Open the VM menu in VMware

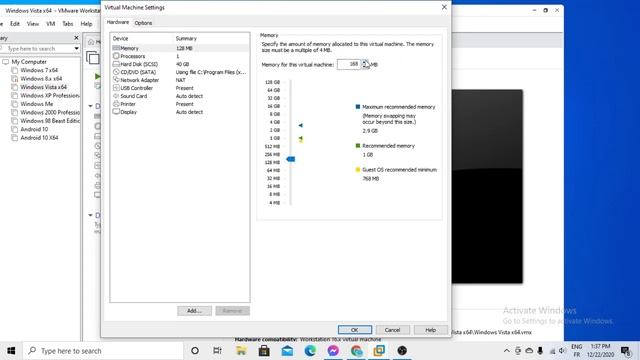point(51,24)
